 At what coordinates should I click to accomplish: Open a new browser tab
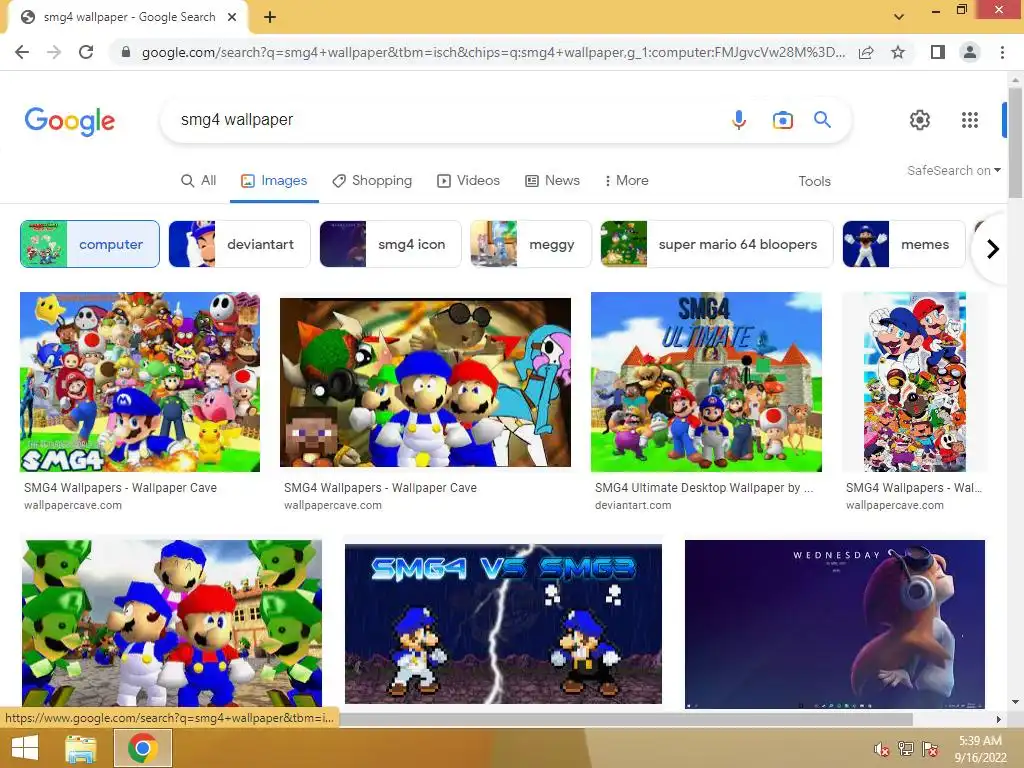270,17
